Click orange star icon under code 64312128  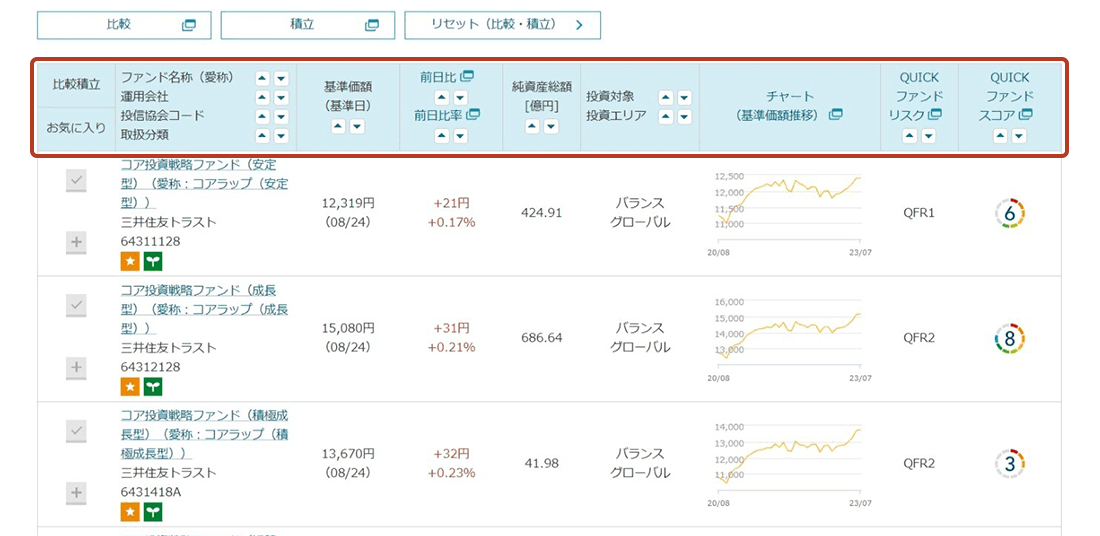coord(130,387)
